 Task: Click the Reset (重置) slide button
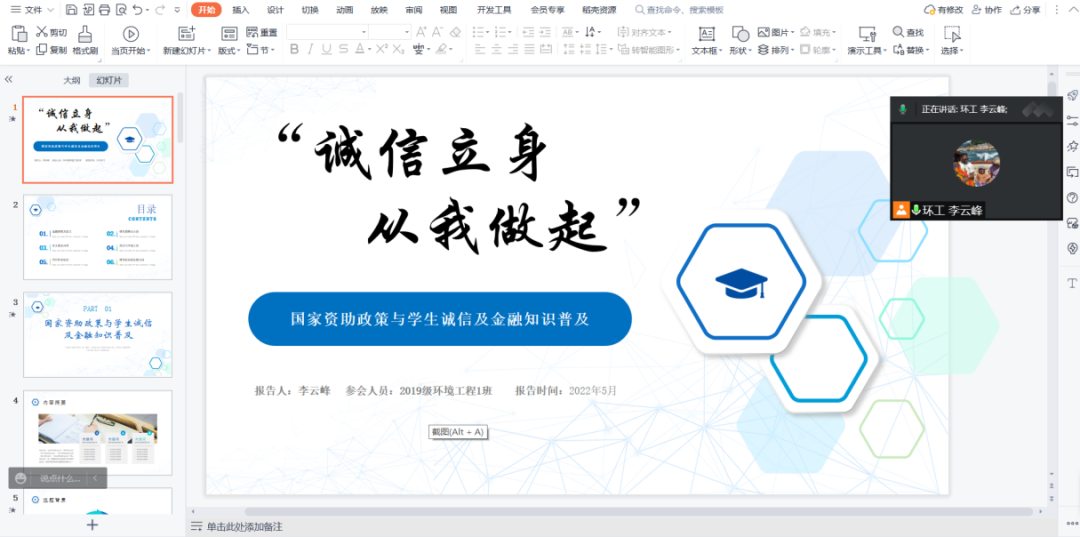[261, 32]
